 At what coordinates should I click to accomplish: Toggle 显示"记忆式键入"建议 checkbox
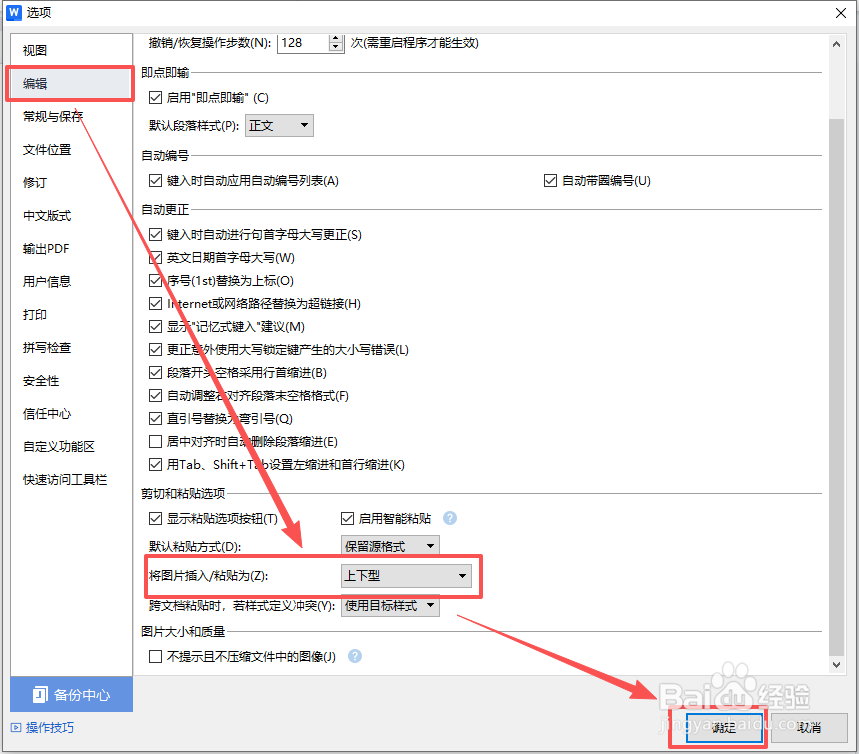pyautogui.click(x=156, y=327)
